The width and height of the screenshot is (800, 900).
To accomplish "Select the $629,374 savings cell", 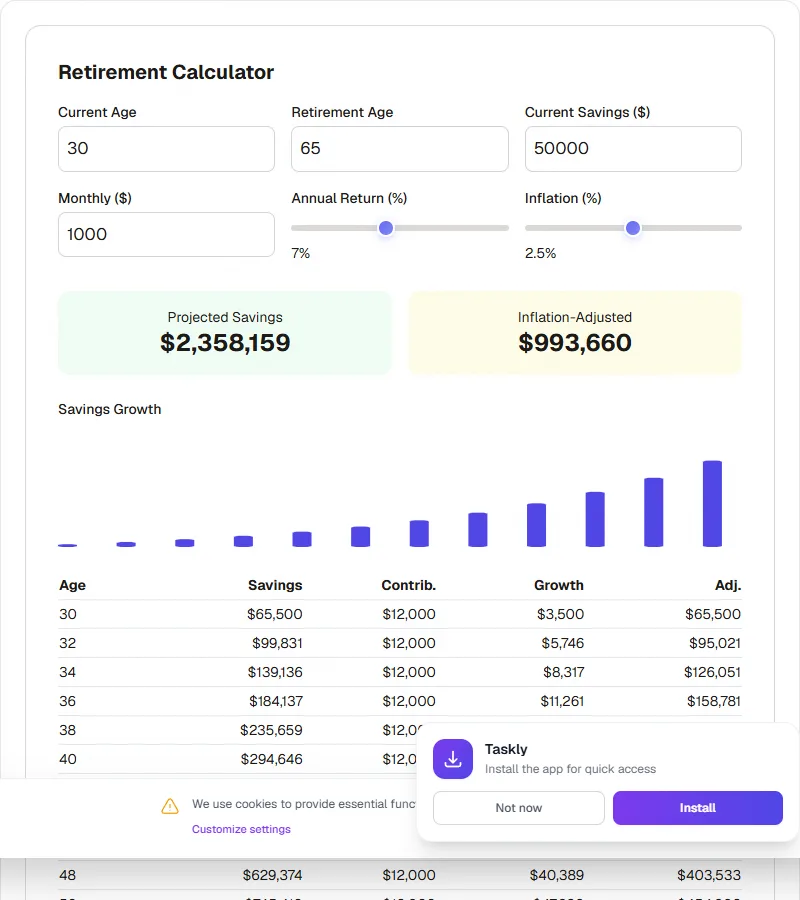I will [273, 875].
